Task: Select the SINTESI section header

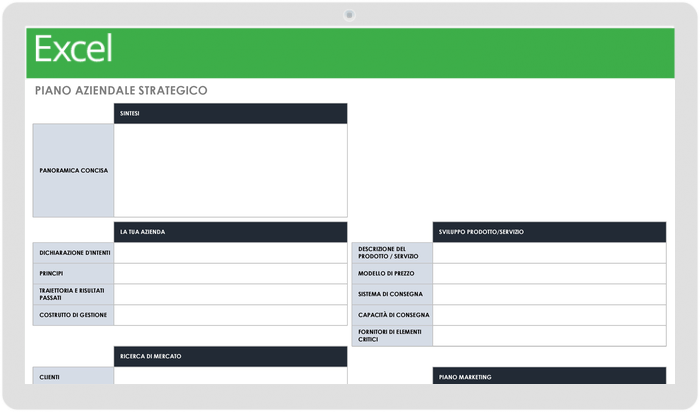Action: coord(230,113)
